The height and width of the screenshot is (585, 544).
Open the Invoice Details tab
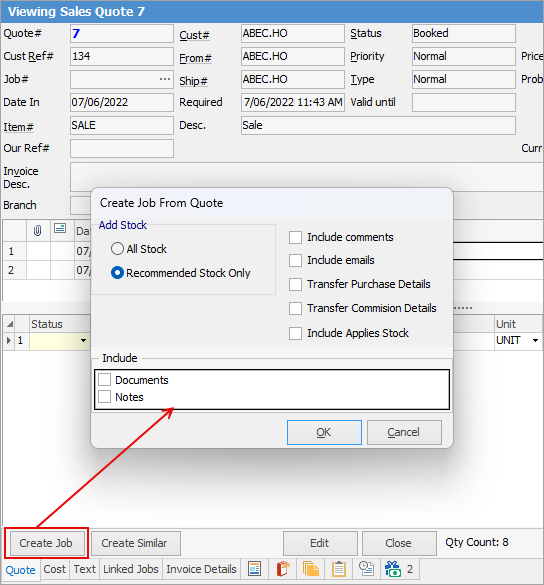201,569
